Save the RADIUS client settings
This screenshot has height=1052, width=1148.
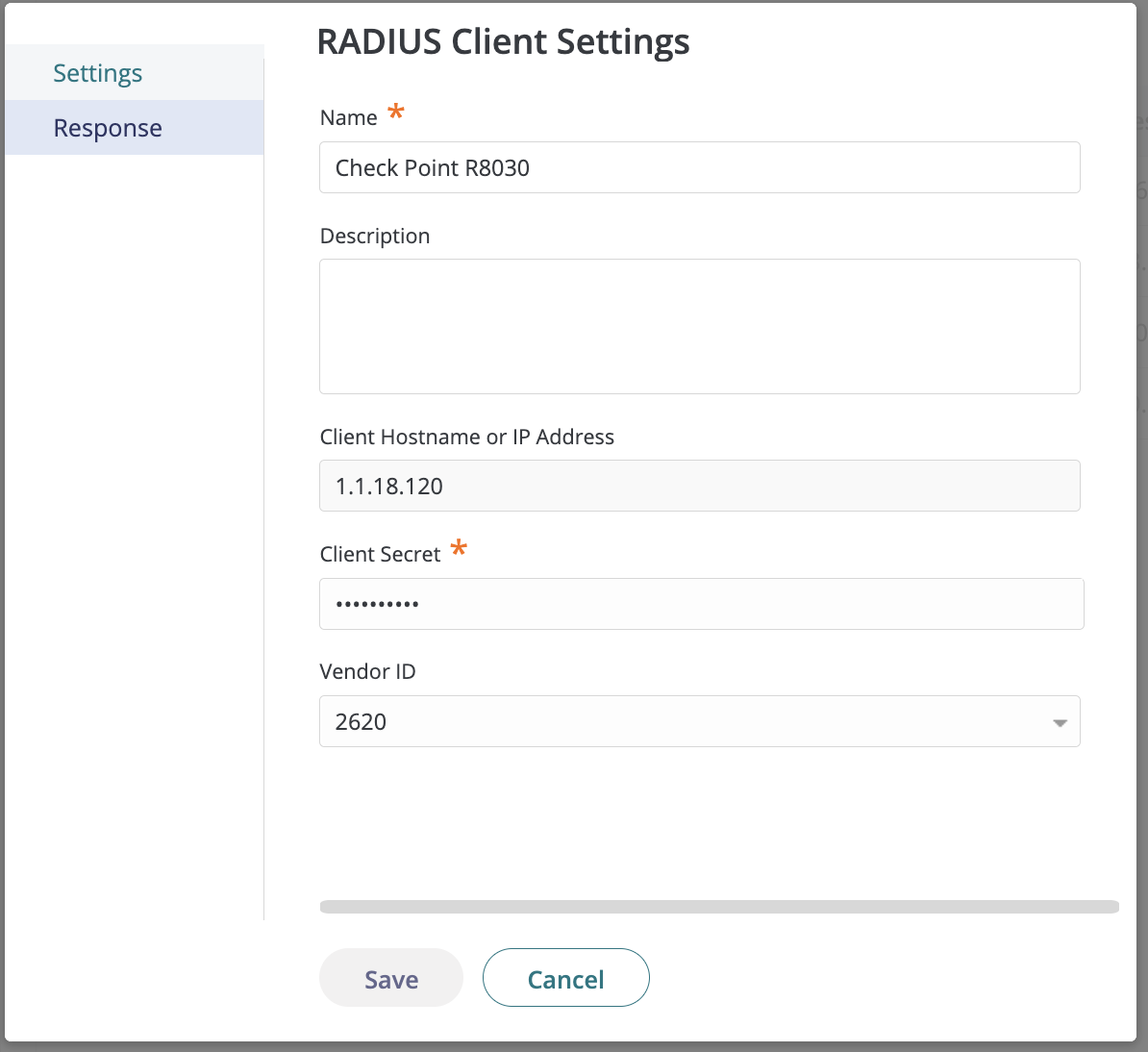[x=390, y=978]
